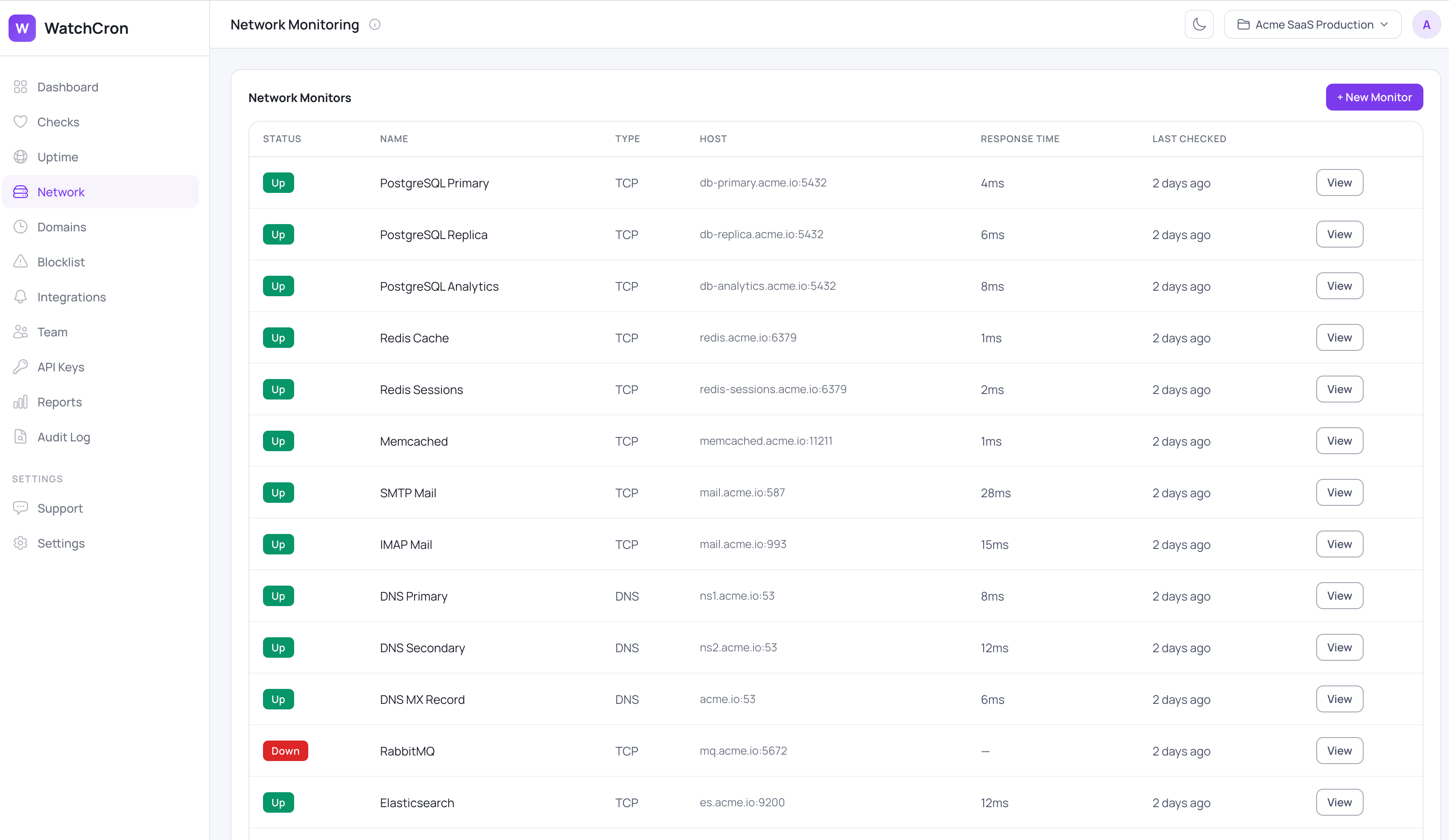Click host db-primary.acme.io:5432
This screenshot has width=1449, height=840.
coord(762,183)
